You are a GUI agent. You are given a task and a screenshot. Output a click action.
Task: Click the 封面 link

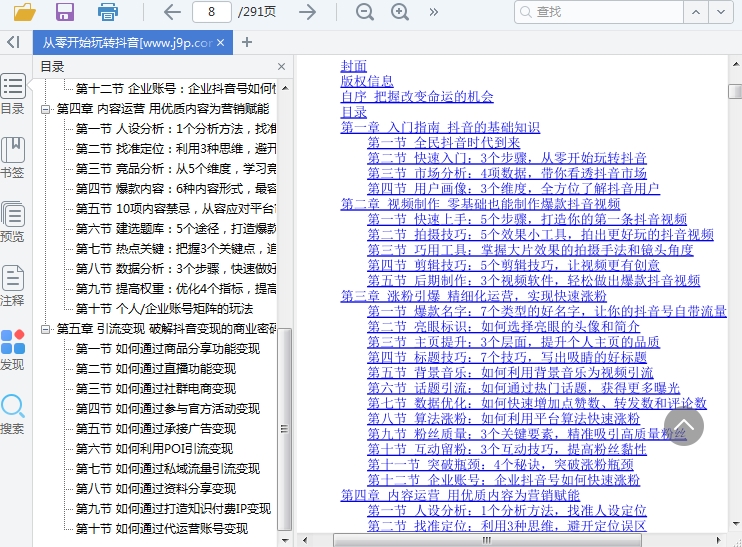353,66
